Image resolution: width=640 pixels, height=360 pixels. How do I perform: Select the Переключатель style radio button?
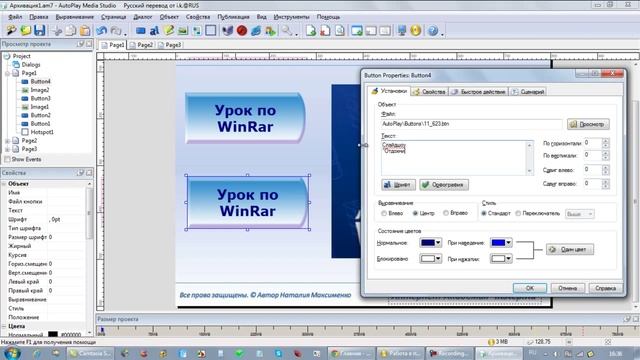[x=518, y=213]
